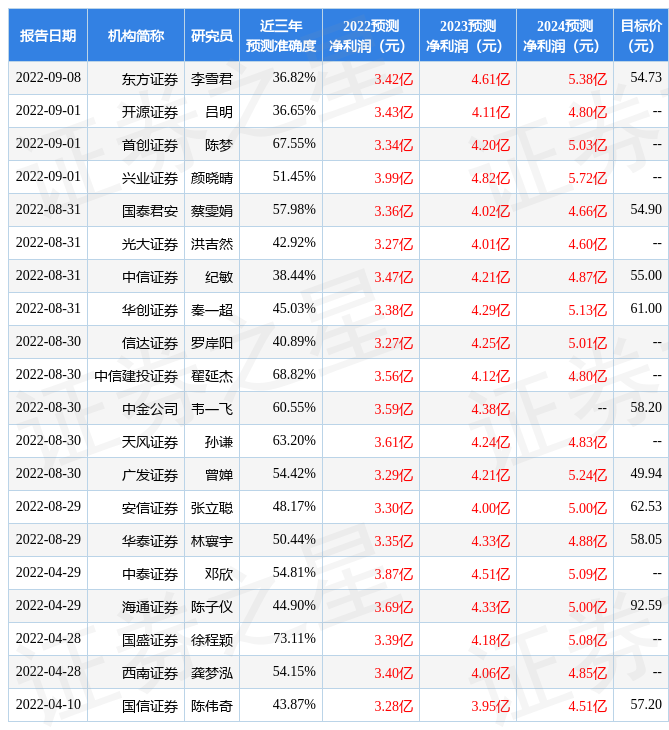This screenshot has width=669, height=730.
Task: Select researcher 孙谦
Action: point(219,442)
